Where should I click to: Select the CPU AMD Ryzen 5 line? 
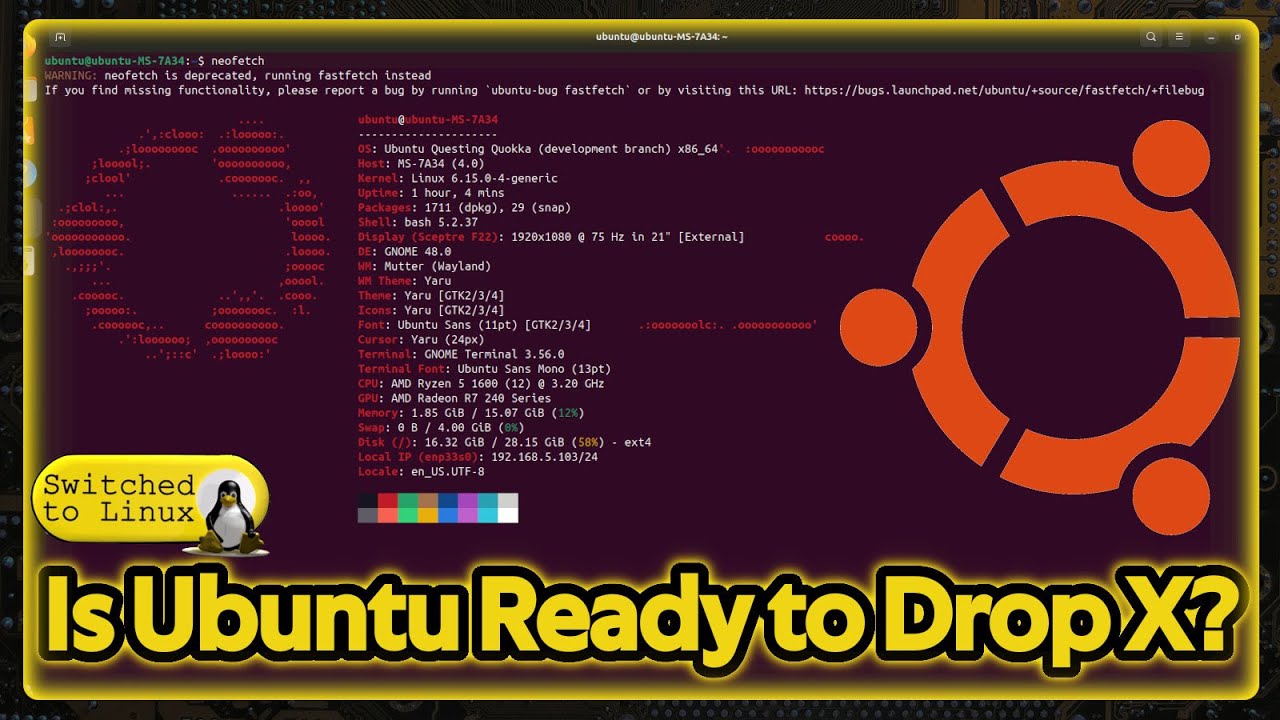pos(480,383)
